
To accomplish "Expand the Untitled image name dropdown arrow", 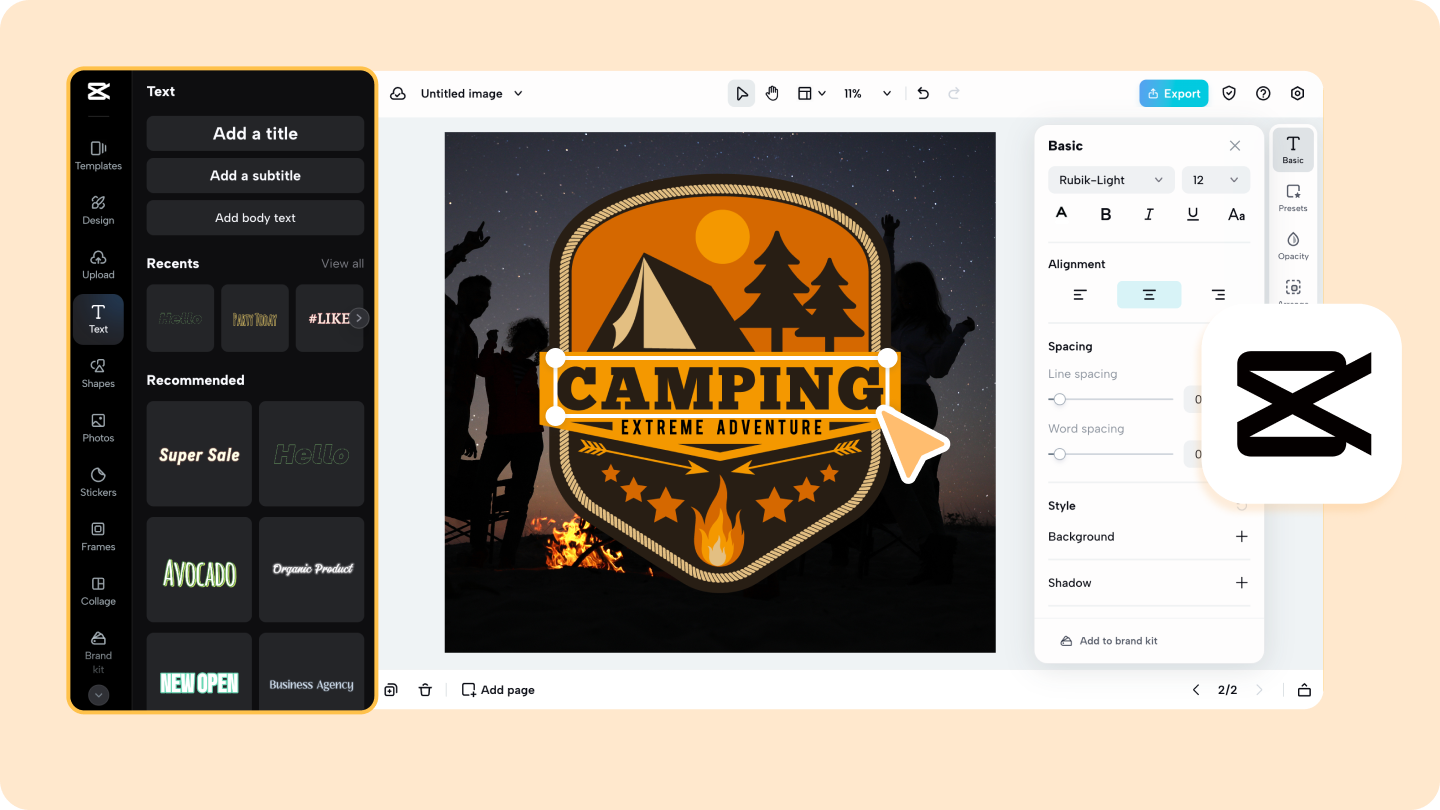I will (518, 93).
